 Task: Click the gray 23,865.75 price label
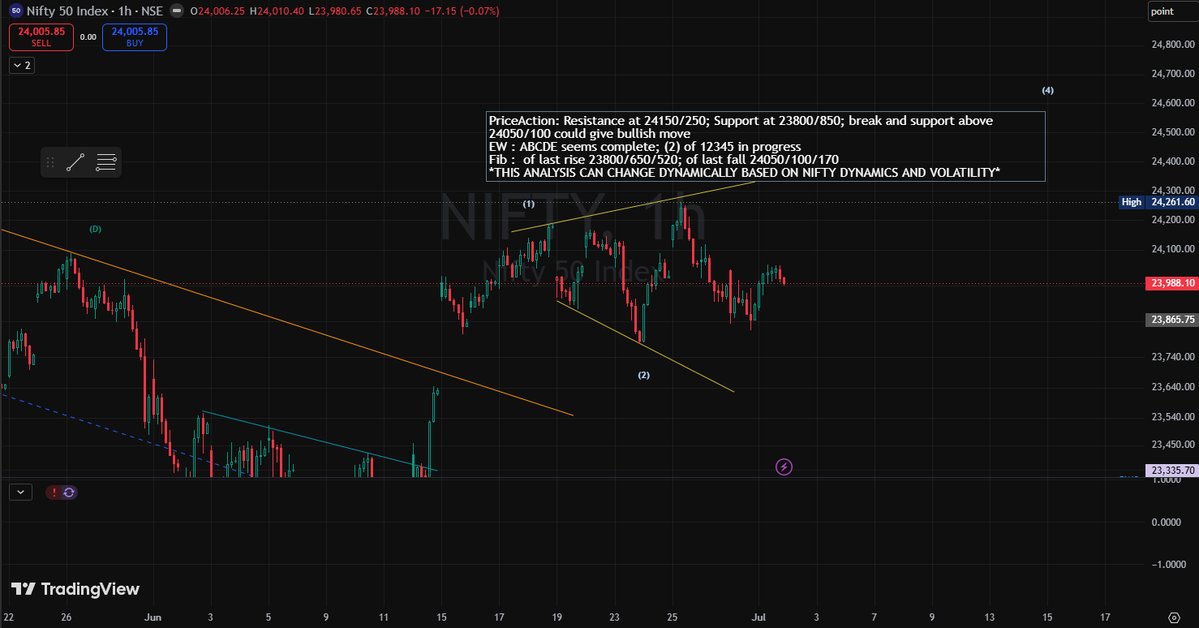[1171, 320]
